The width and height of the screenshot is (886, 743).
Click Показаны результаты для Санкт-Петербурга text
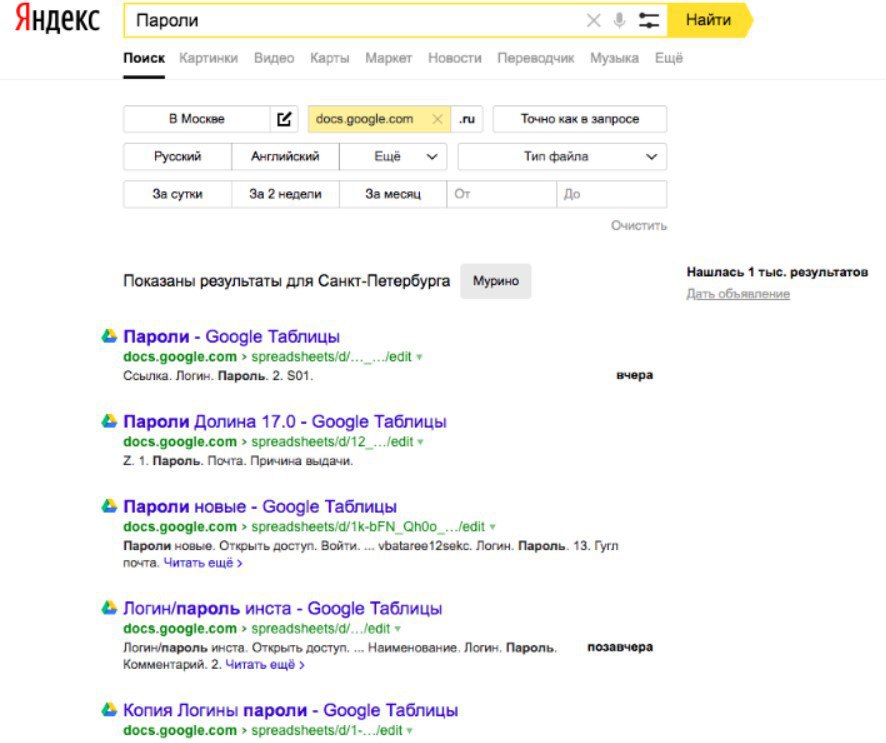pyautogui.click(x=286, y=281)
